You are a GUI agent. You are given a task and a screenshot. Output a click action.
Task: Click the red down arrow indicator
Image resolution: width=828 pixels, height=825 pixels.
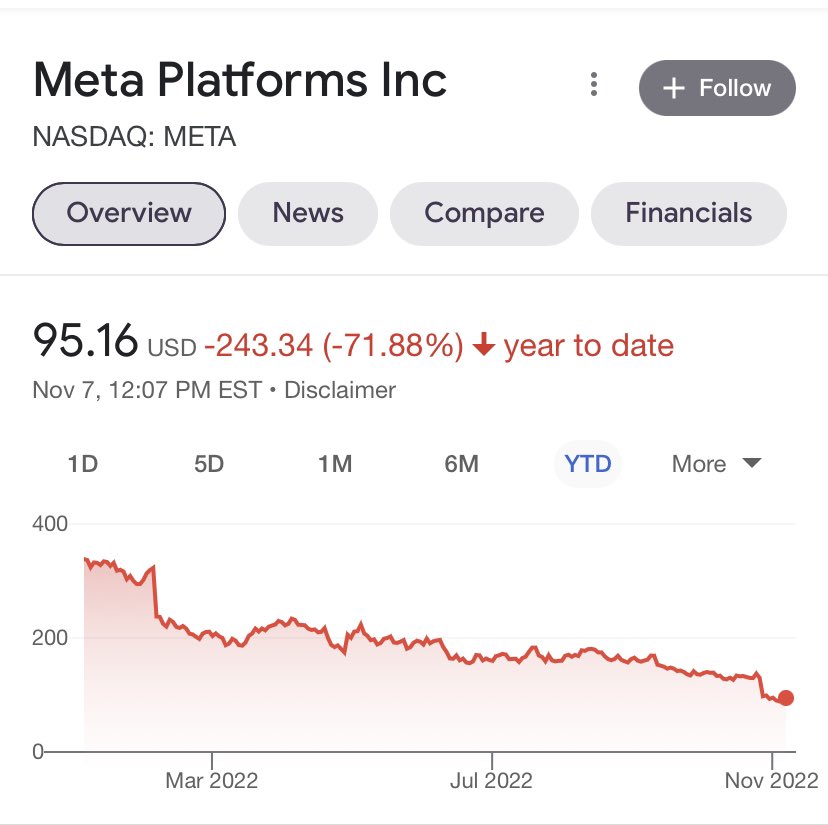484,346
